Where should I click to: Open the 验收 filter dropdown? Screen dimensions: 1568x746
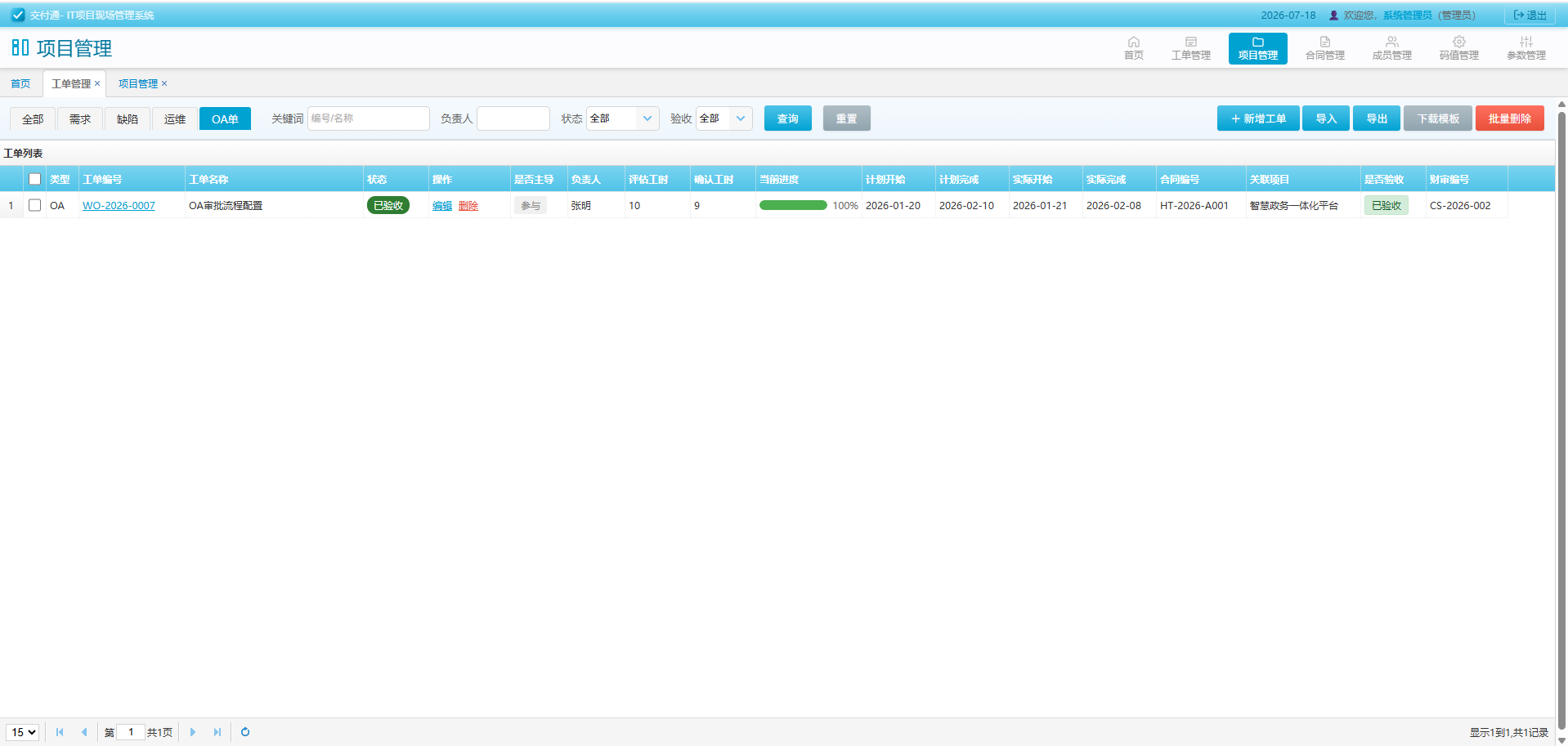724,118
